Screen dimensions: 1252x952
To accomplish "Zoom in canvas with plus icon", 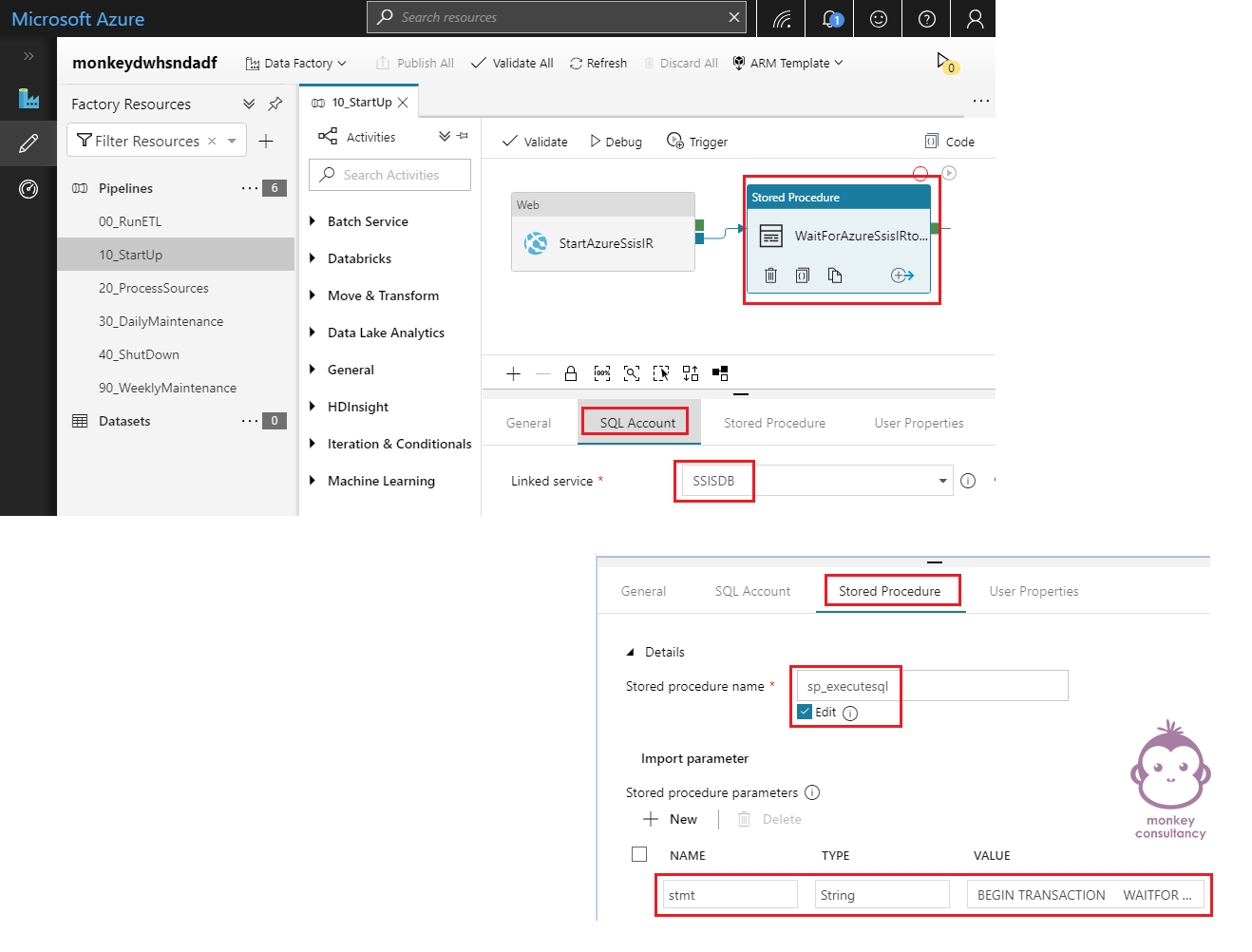I will (x=513, y=373).
